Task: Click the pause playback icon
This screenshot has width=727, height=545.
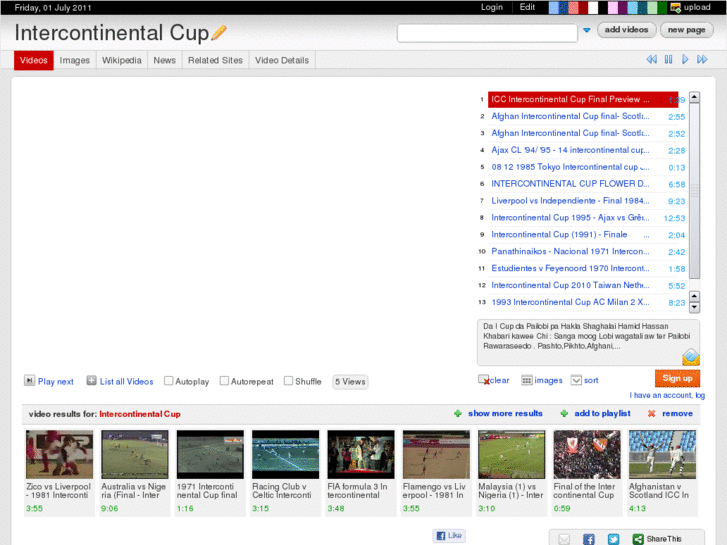Action: [668, 60]
